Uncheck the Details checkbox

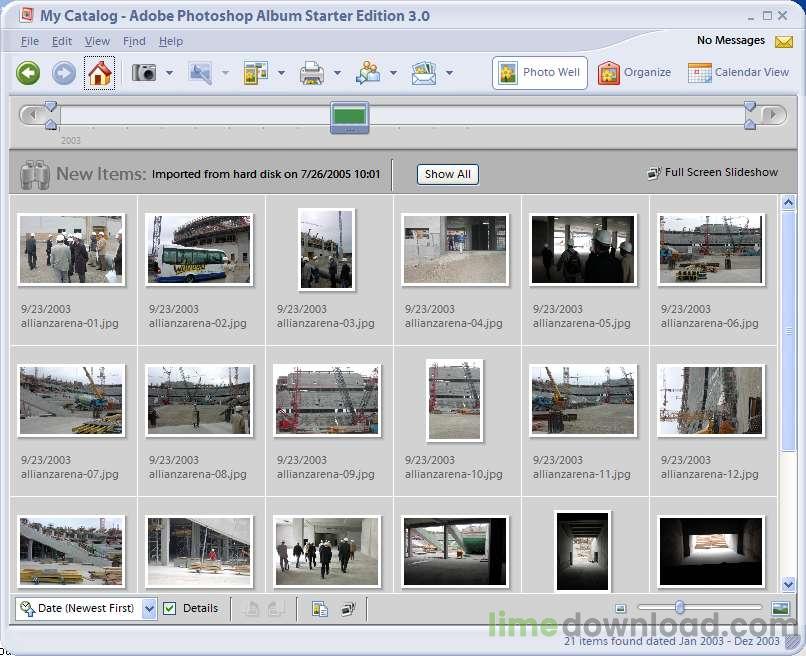point(170,608)
